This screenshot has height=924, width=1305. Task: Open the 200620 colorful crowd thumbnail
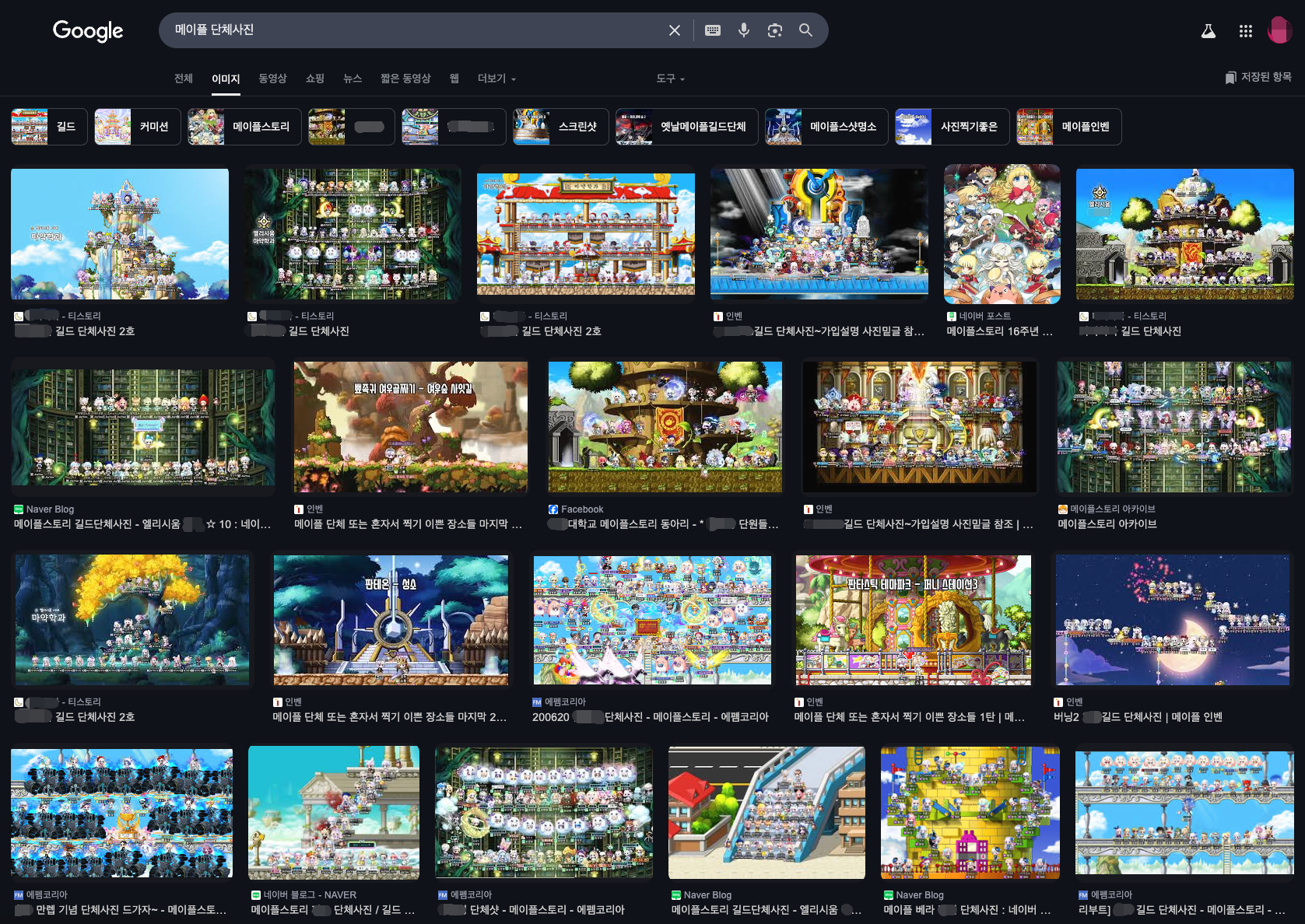[x=652, y=620]
